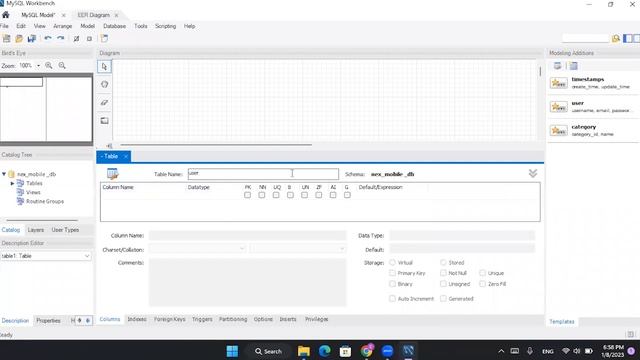
Task: Open an existing model file icon
Action: click(19, 38)
